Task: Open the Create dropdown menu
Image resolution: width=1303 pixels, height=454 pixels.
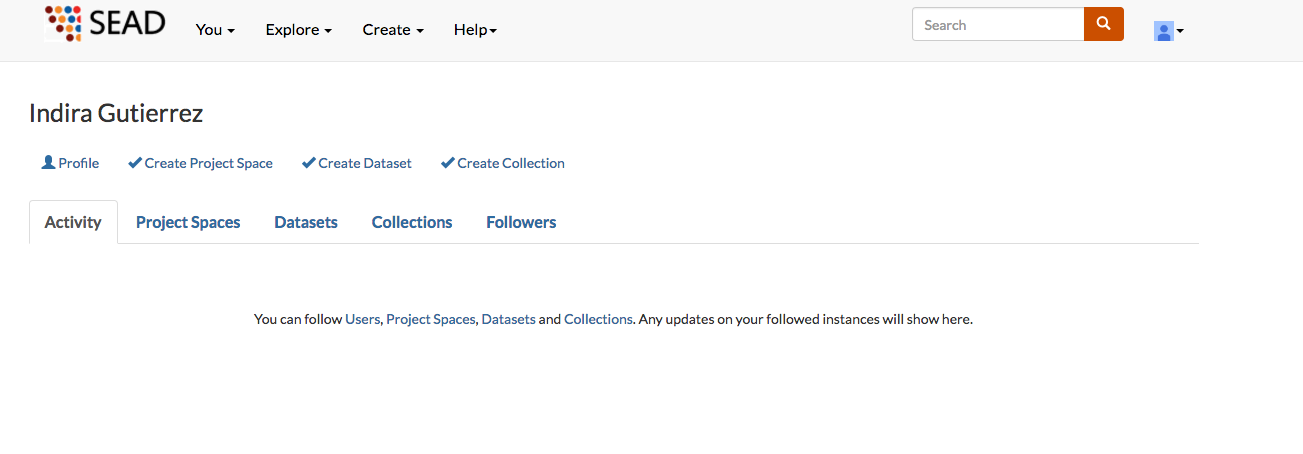Action: (393, 30)
